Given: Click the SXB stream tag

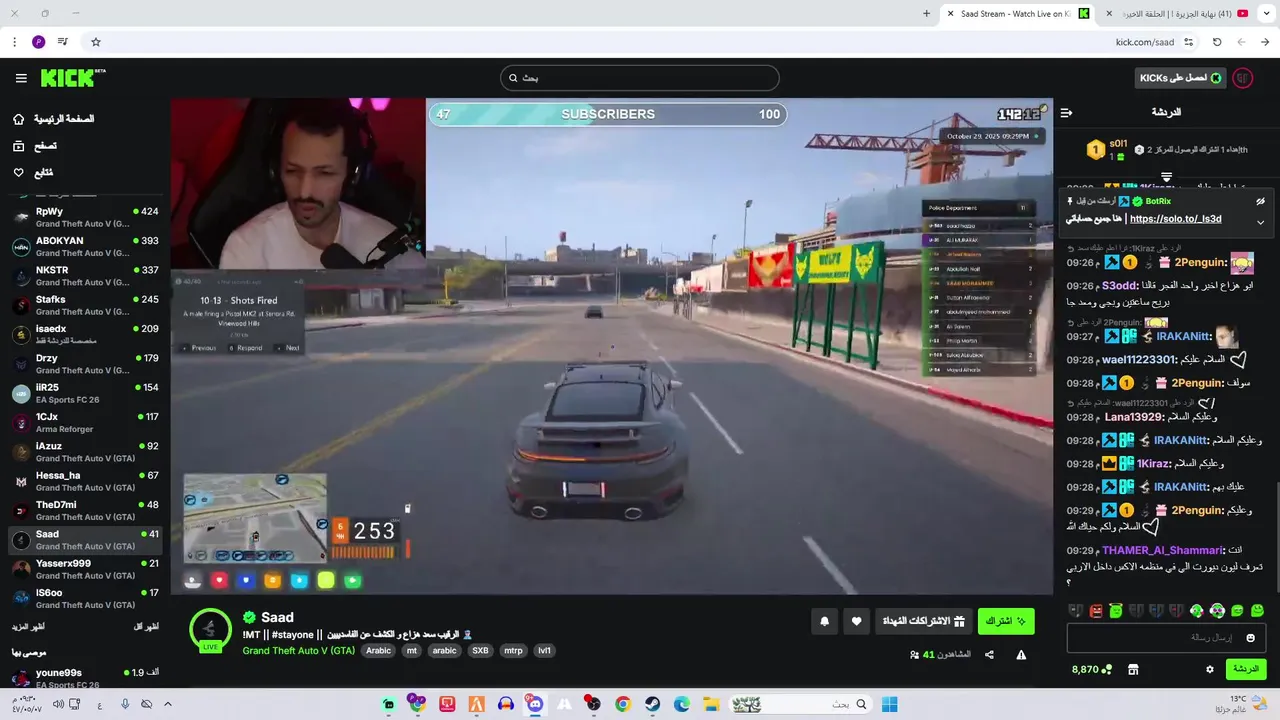Looking at the screenshot, I should pos(480,651).
